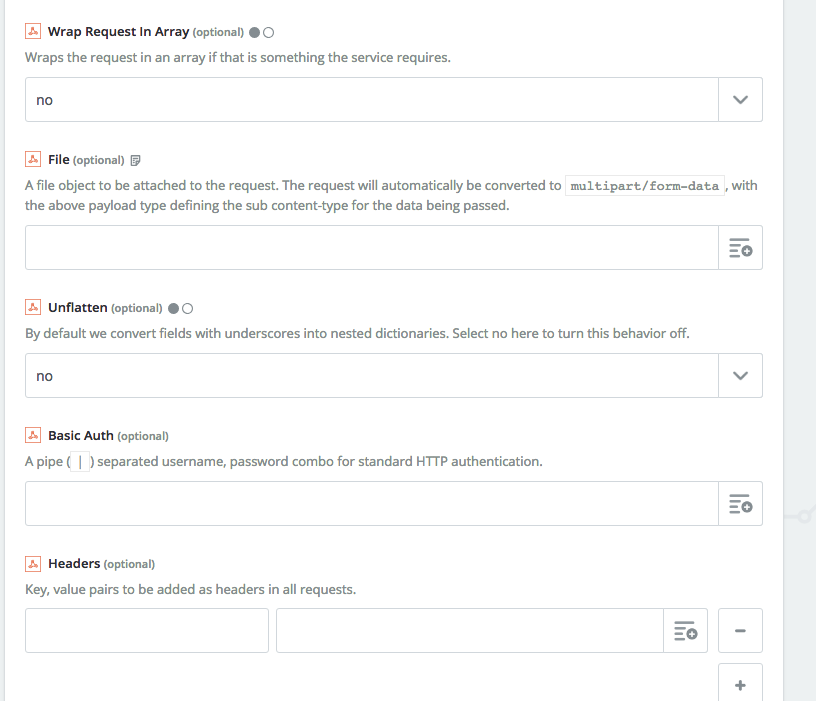The image size is (816, 701).
Task: Focus the Basic Auth text field
Action: pos(372,504)
